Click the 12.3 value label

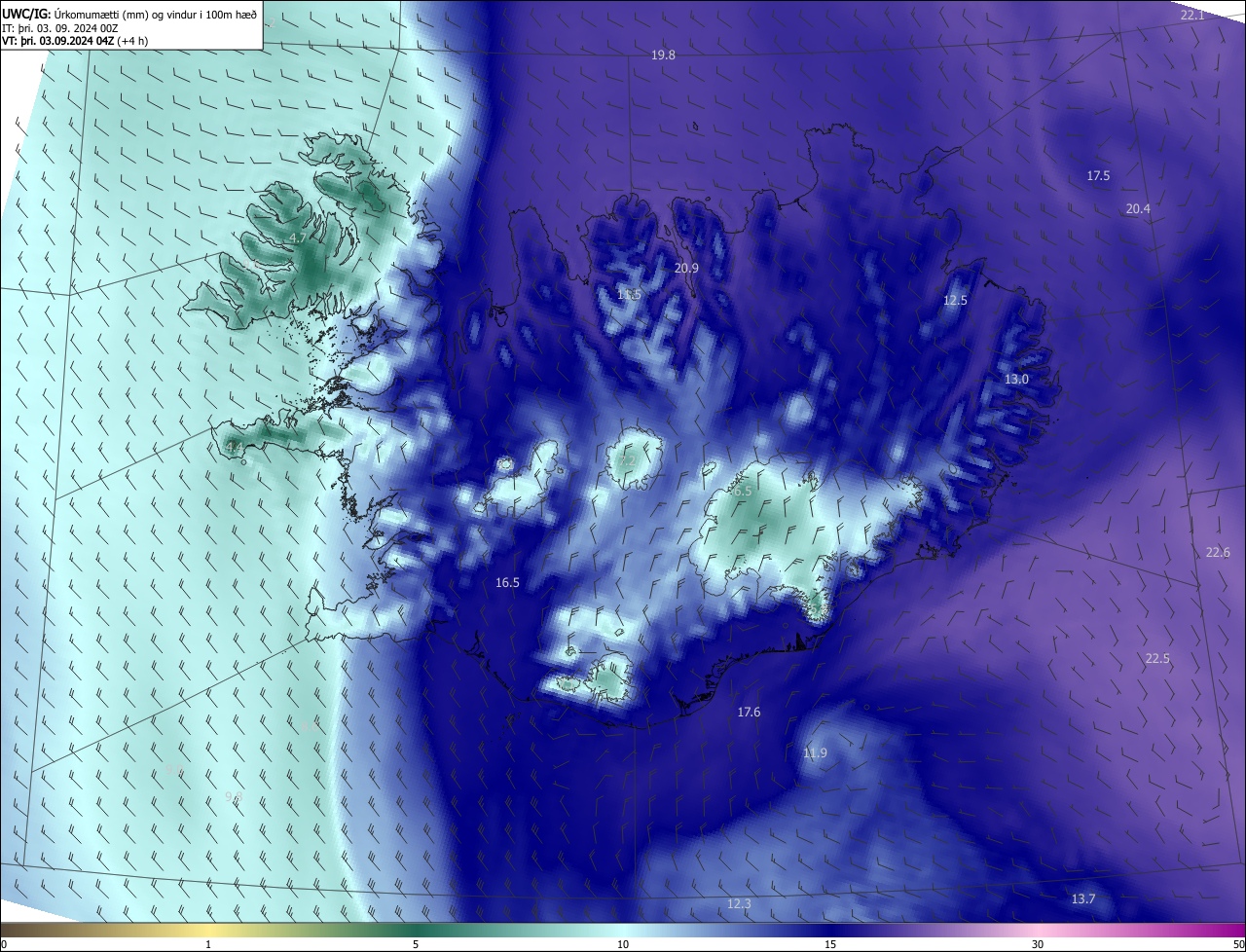tap(739, 903)
